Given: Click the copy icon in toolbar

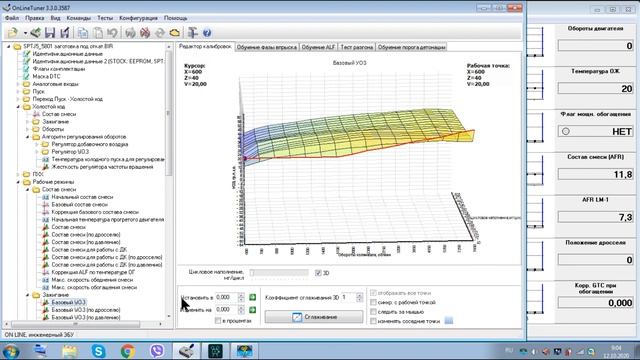Looking at the screenshot, I should pos(83,33).
